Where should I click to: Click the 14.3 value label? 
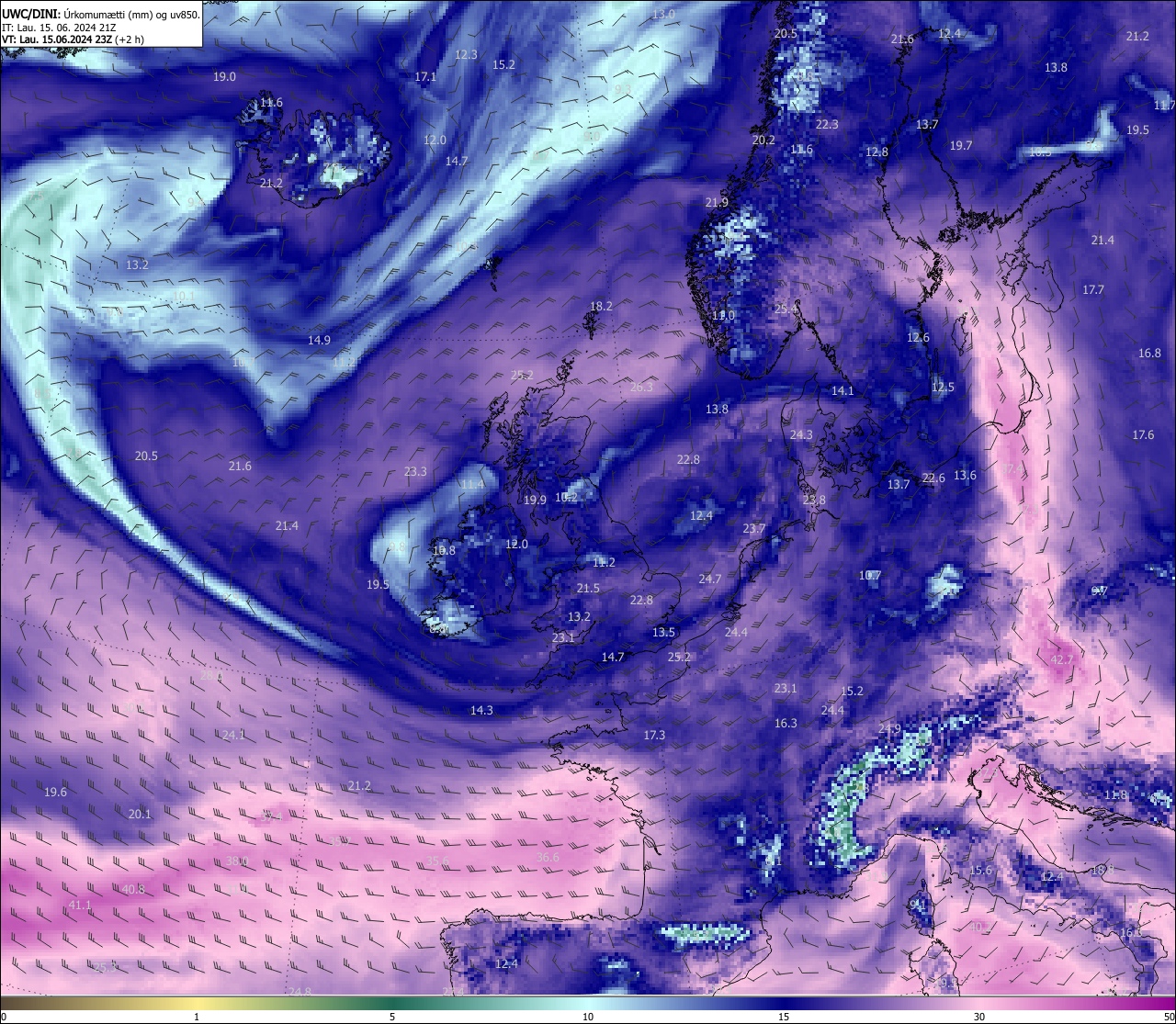click(x=481, y=711)
